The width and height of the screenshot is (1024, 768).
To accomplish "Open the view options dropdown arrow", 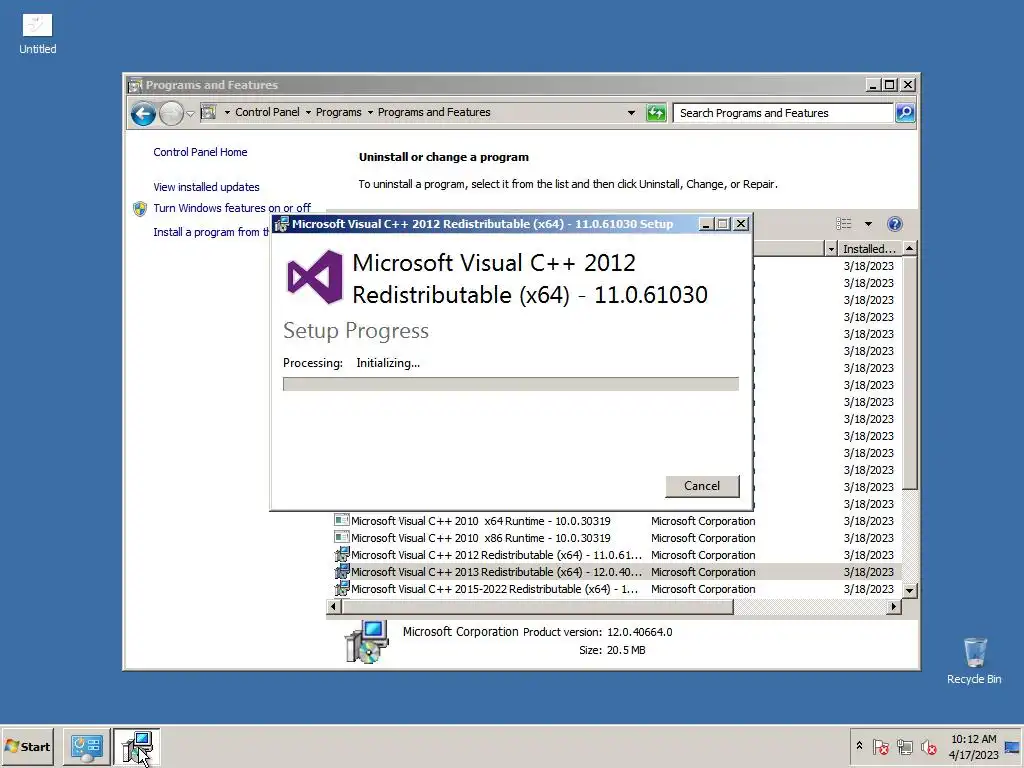I will pyautogui.click(x=869, y=224).
